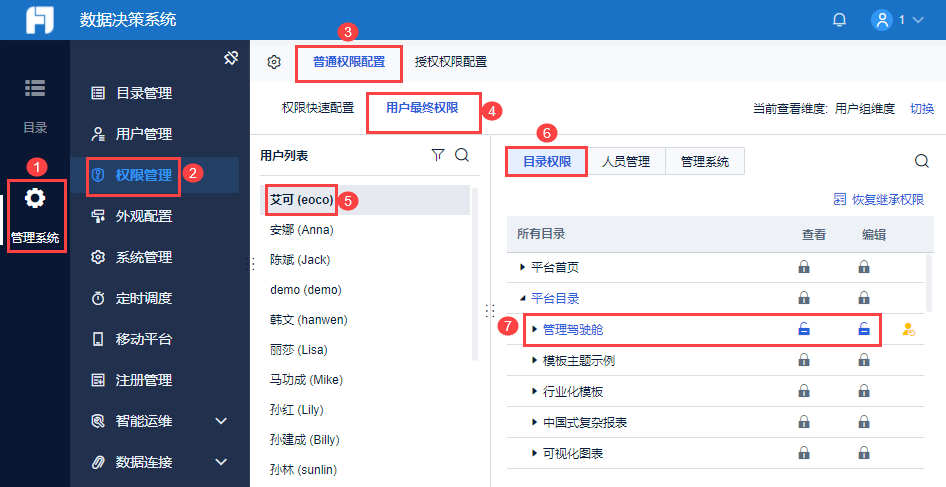Toggle edit permission lock for 管理驾驶舱
The width and height of the screenshot is (946, 487).
864,329
